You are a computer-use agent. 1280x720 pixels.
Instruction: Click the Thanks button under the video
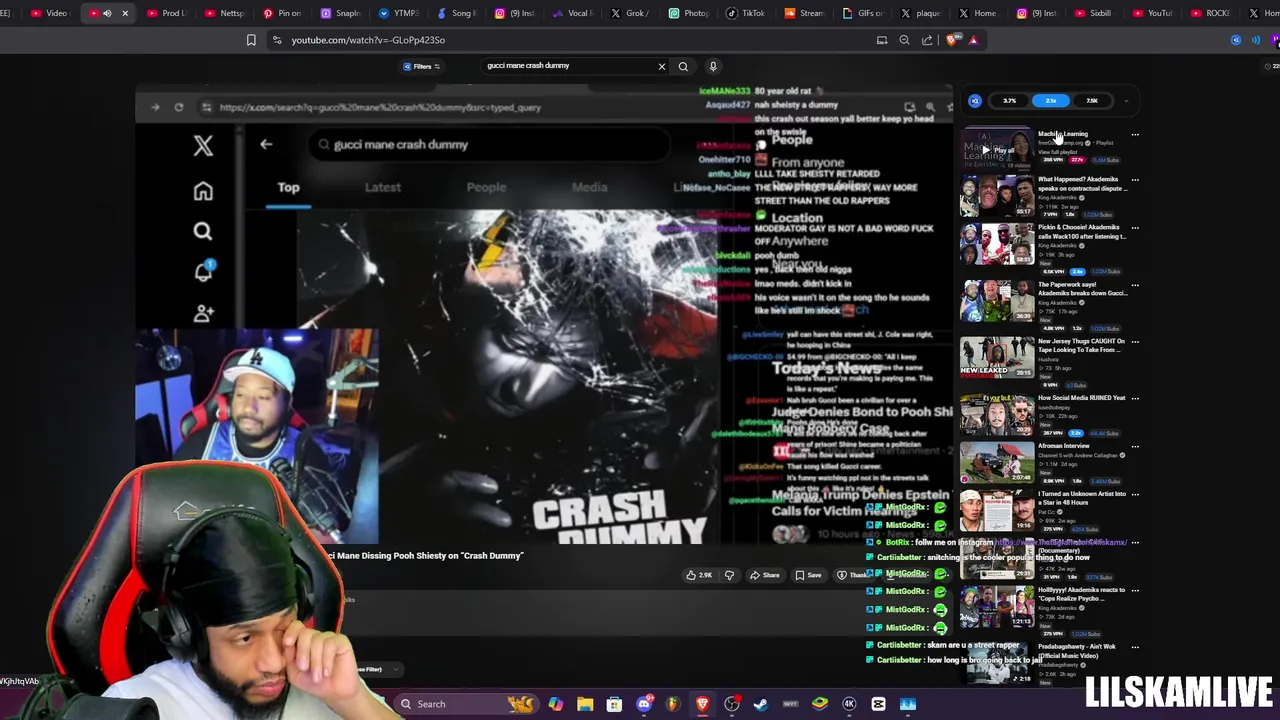[852, 575]
